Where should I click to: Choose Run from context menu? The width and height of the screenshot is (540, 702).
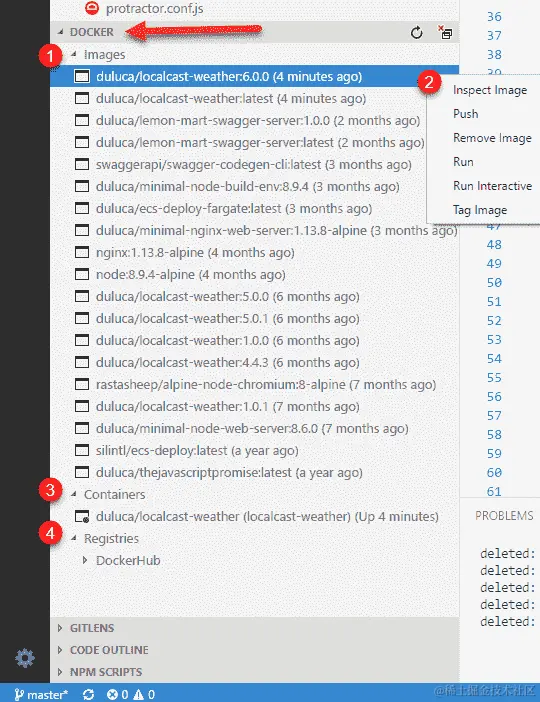[463, 162]
